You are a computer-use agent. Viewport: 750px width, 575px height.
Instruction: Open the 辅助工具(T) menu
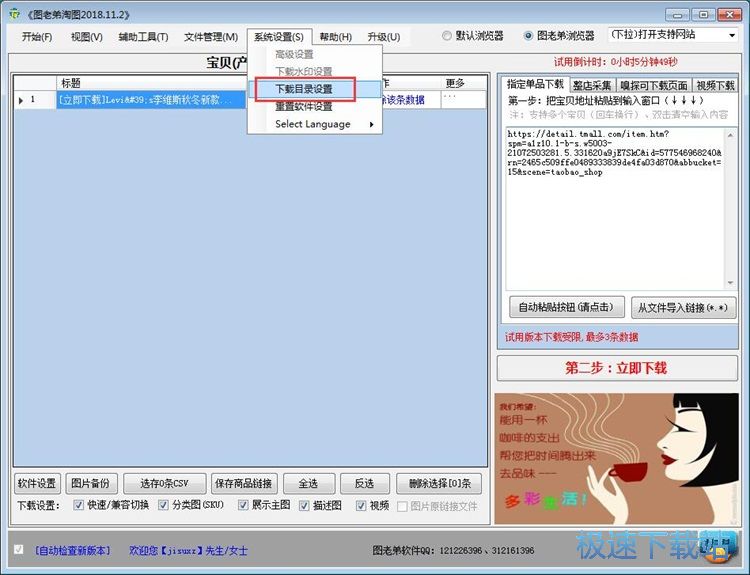click(x=143, y=37)
